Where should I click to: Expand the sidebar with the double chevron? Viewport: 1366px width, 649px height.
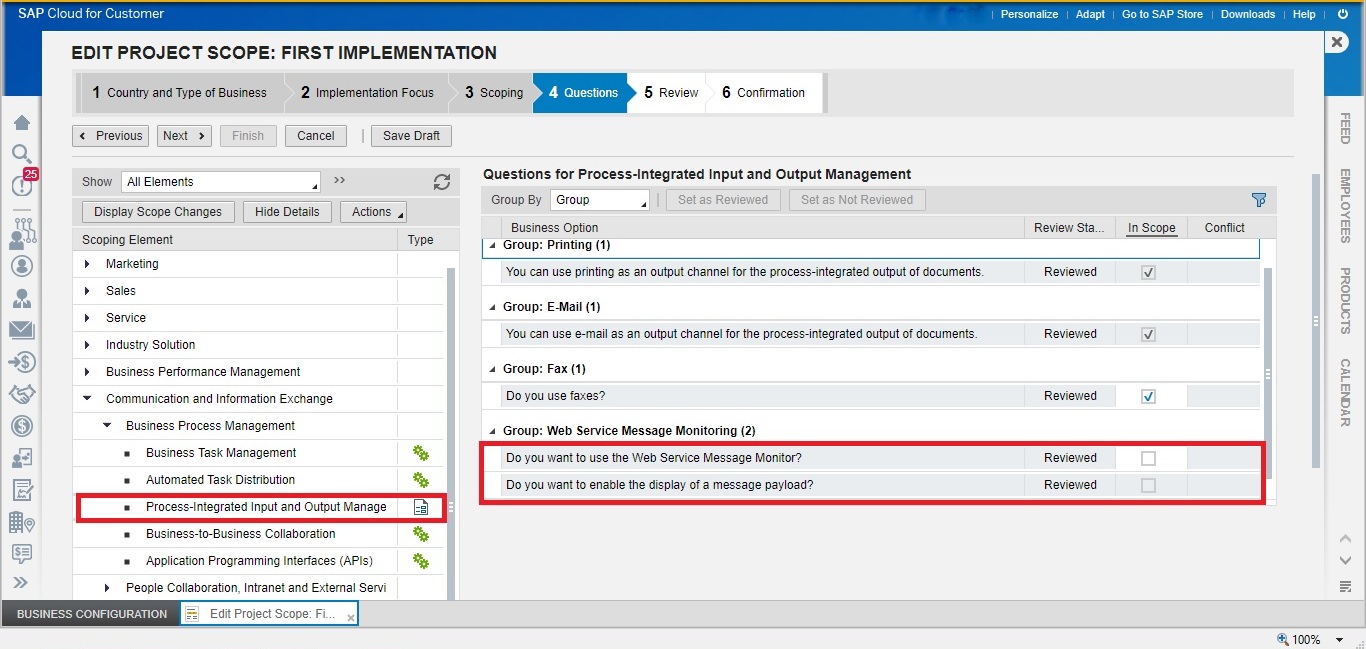click(21, 583)
